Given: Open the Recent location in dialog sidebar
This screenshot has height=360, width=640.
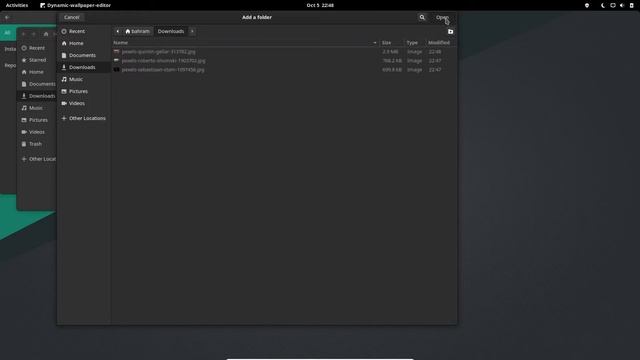Looking at the screenshot, I should (84, 31).
